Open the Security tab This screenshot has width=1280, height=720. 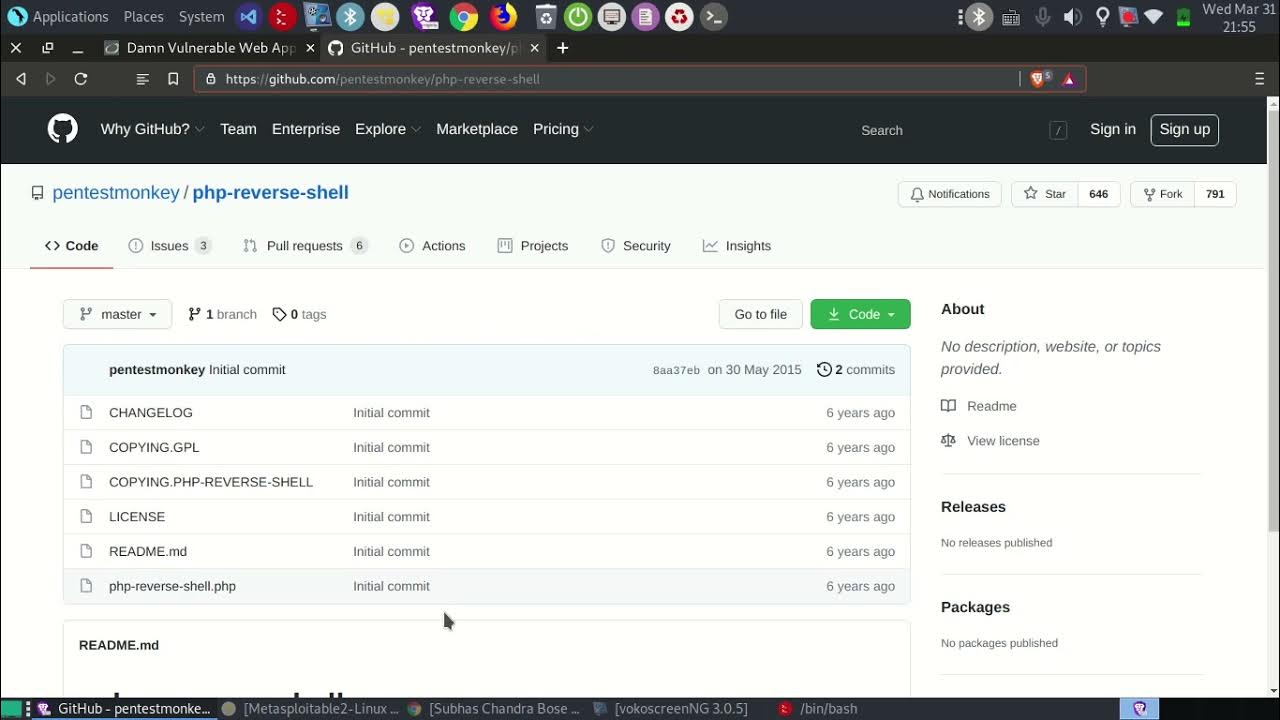(636, 246)
